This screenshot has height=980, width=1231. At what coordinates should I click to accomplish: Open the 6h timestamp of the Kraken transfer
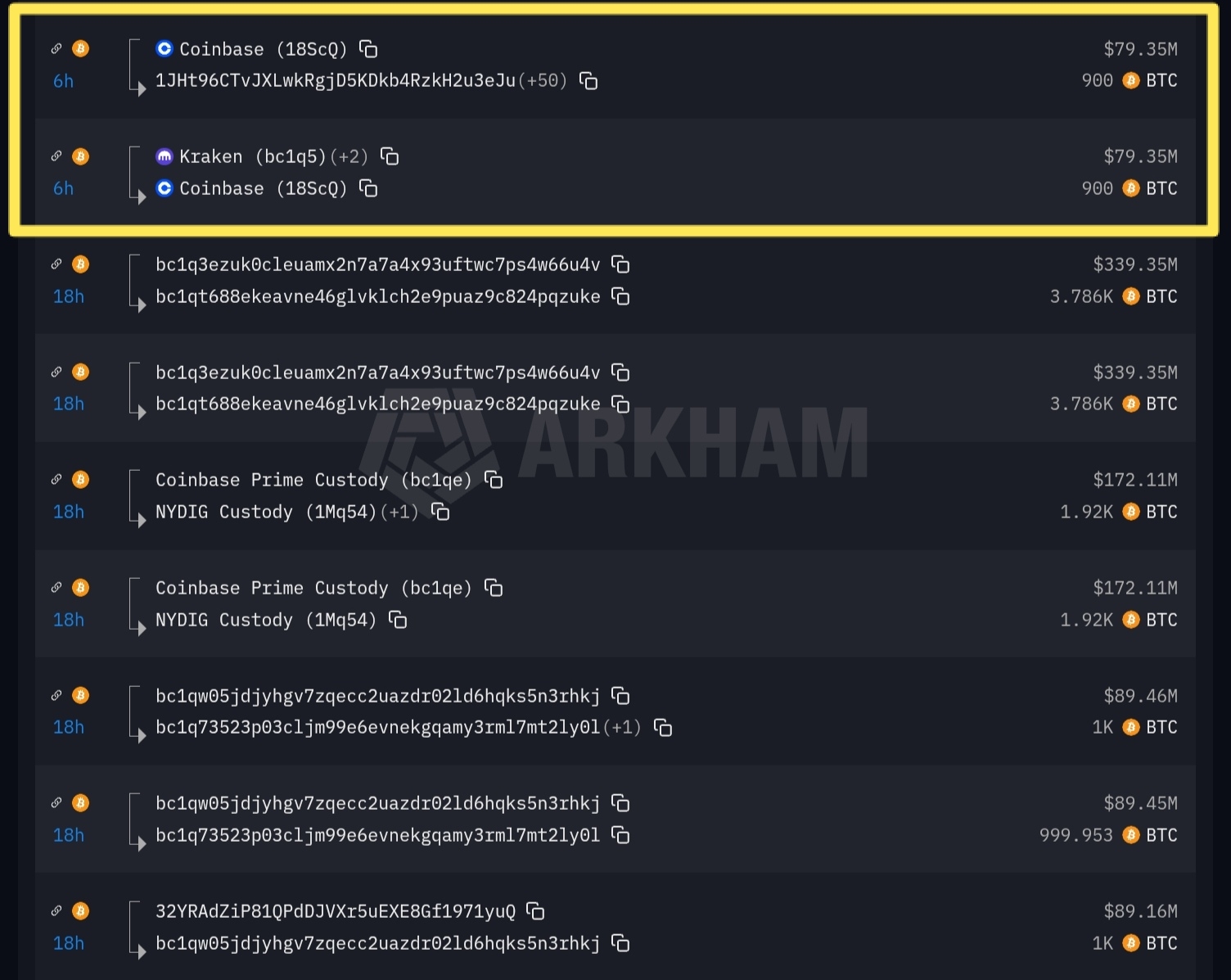[63, 188]
